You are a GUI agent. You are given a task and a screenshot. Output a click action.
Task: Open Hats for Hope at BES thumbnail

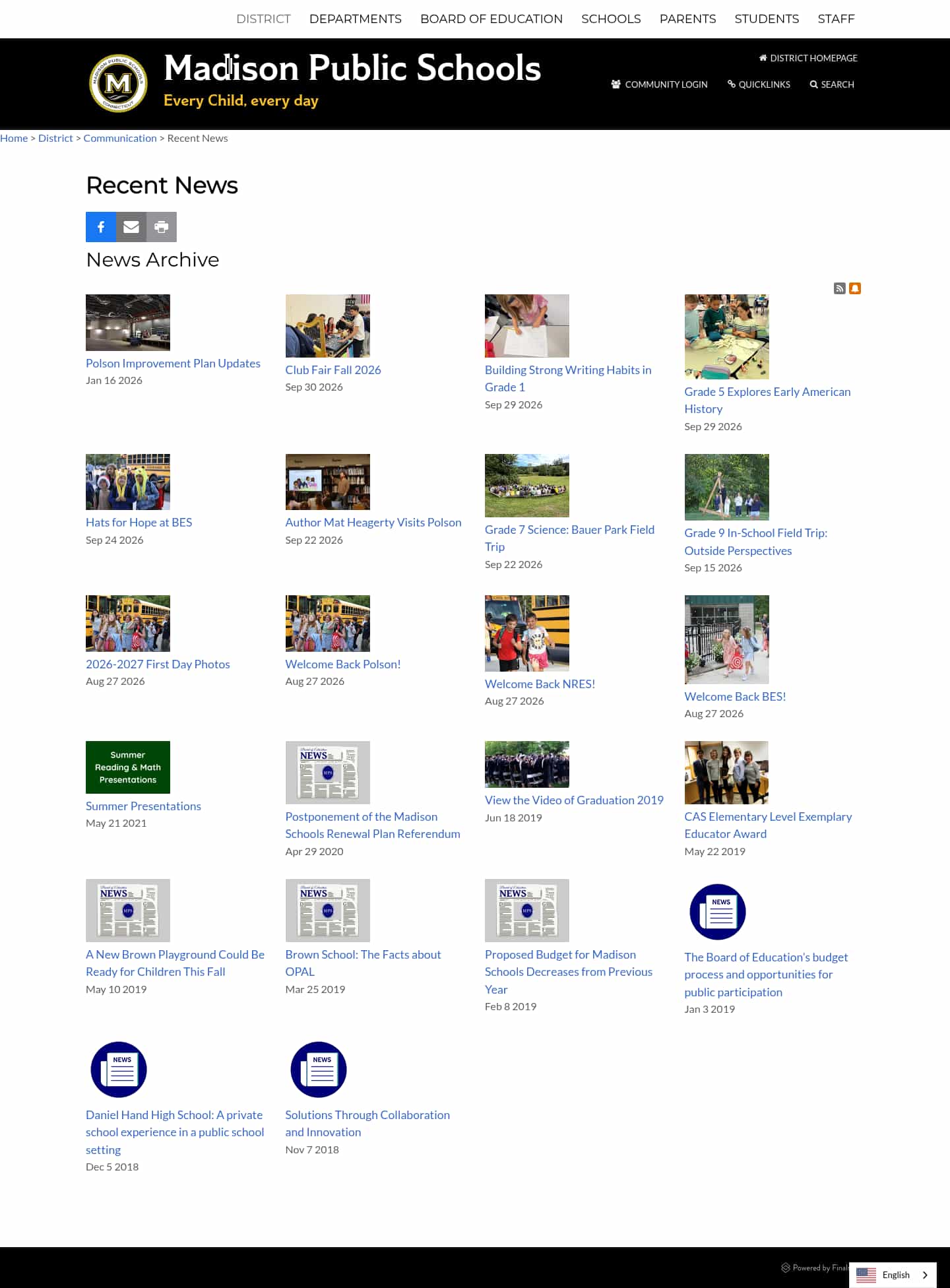tap(128, 482)
